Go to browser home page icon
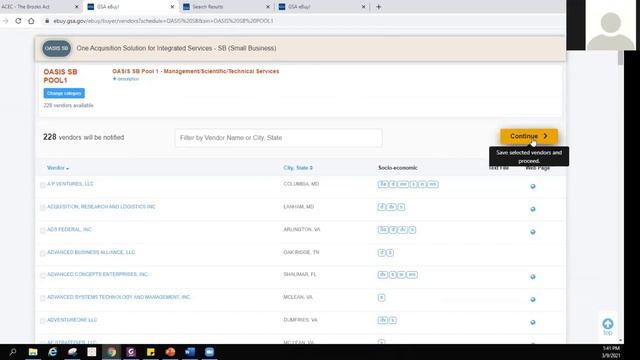 (x=31, y=21)
